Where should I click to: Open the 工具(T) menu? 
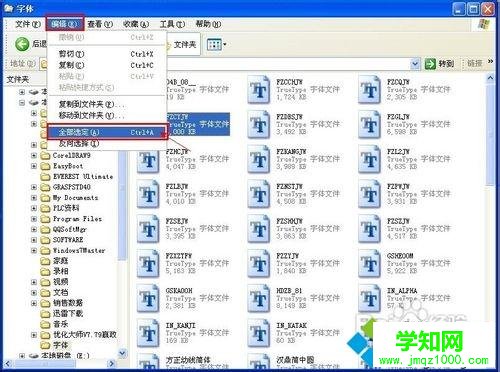click(172, 24)
